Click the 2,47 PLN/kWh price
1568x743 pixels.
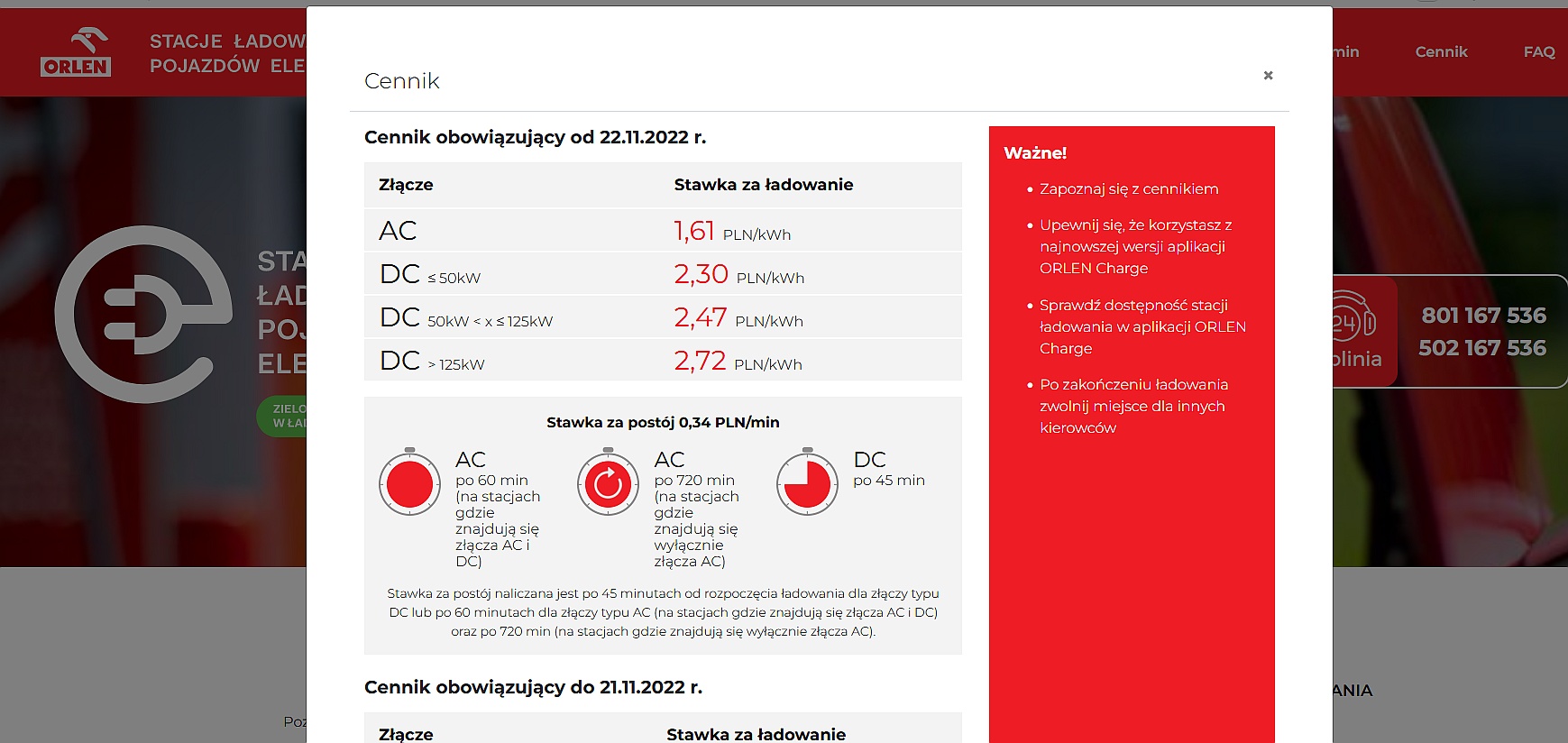tap(738, 317)
